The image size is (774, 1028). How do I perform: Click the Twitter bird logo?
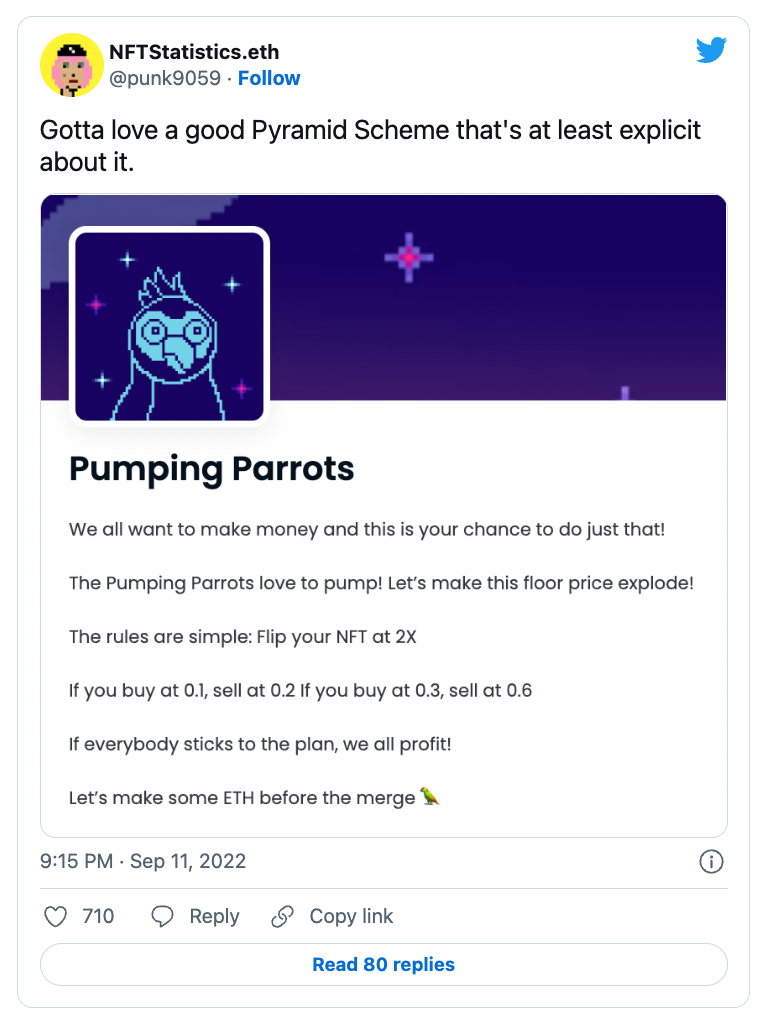[x=711, y=50]
